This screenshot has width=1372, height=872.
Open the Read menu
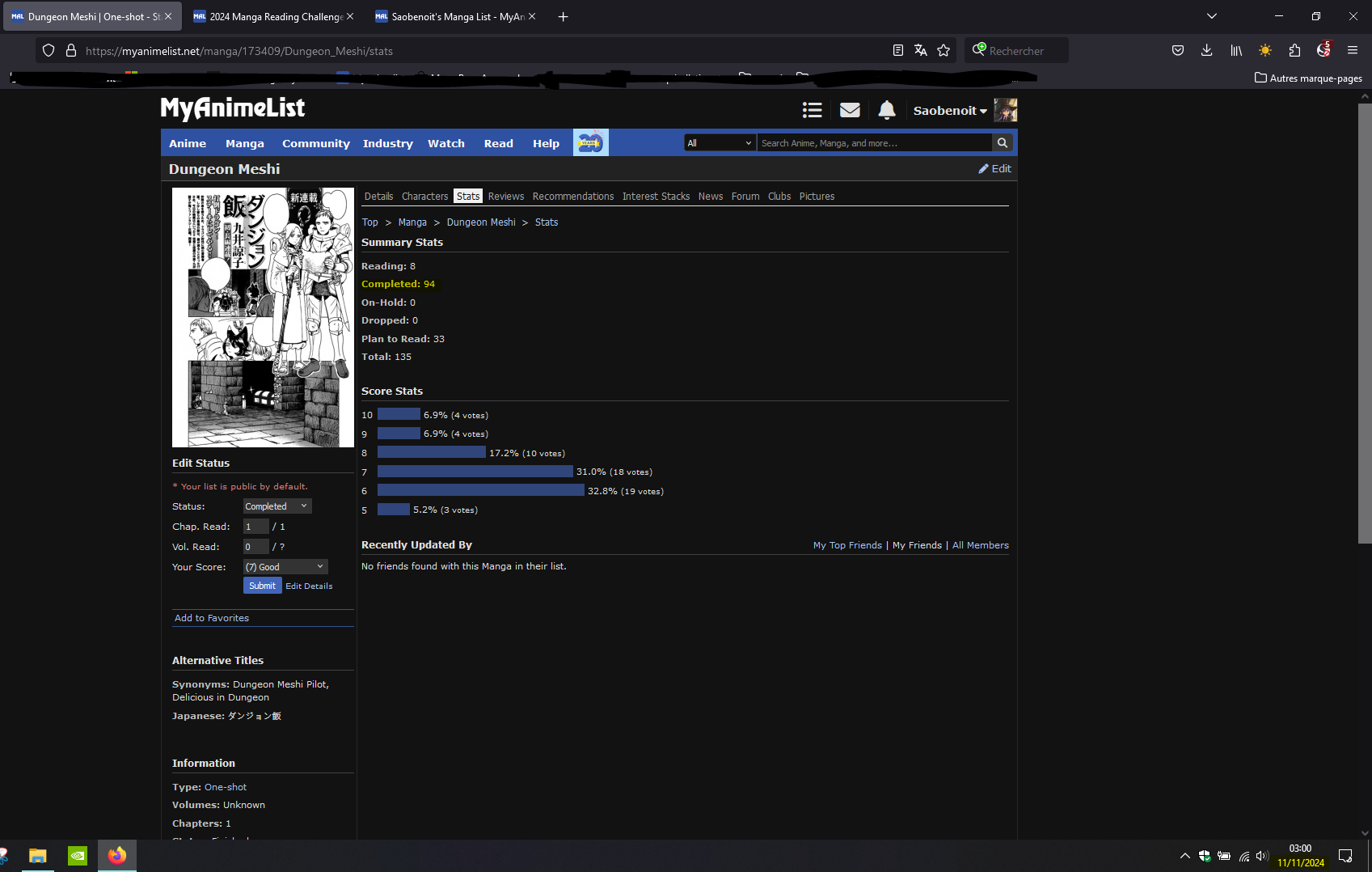(499, 143)
